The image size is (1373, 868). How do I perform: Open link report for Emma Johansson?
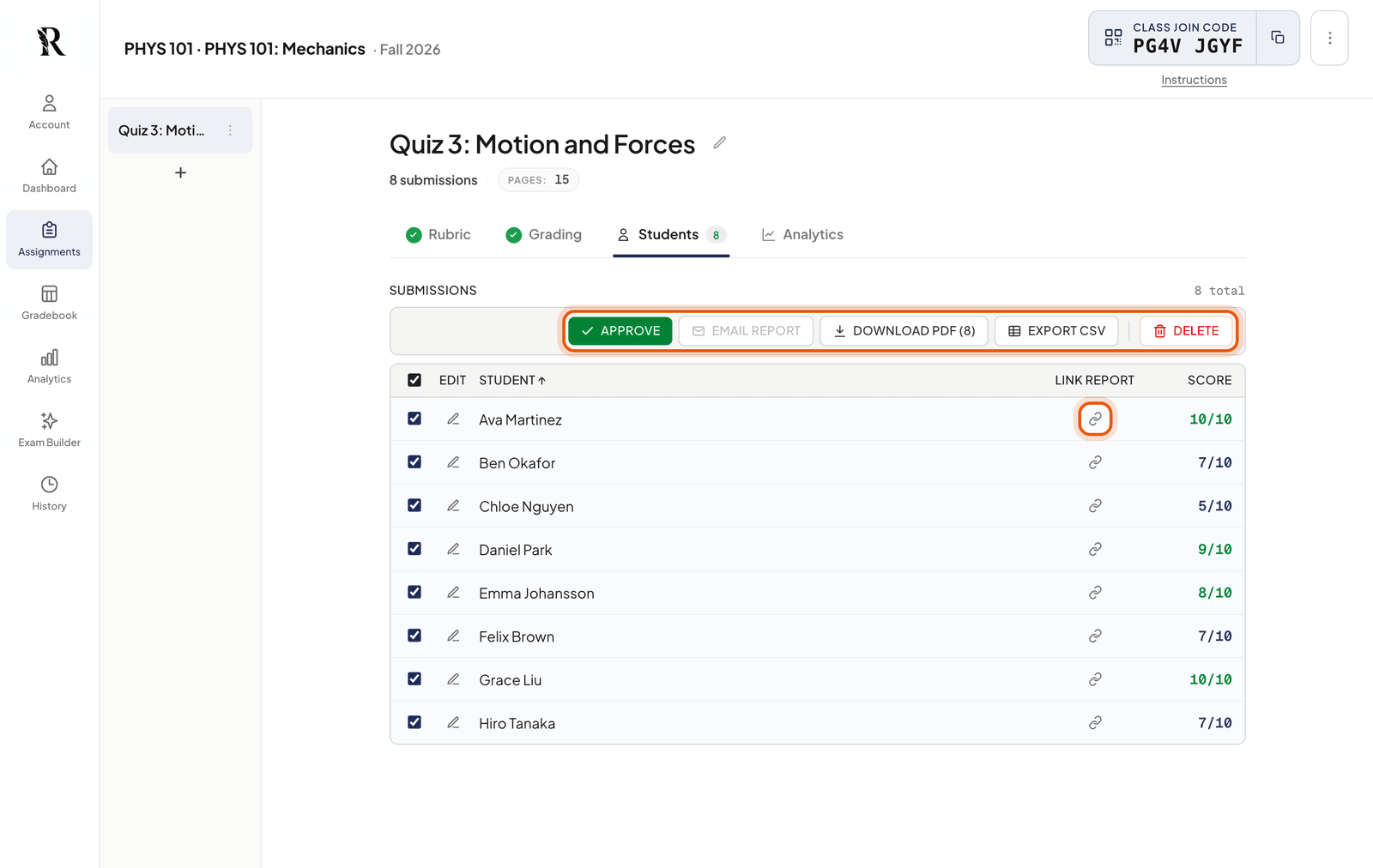[x=1095, y=593]
